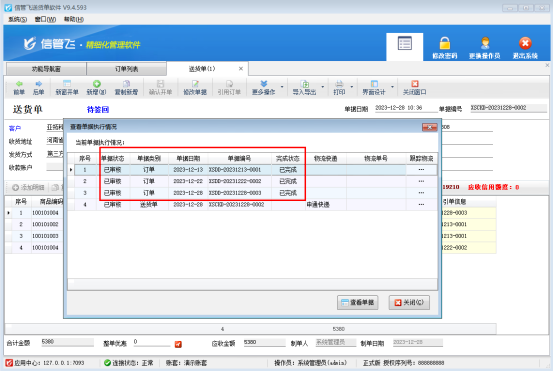
Task: Click the 关闭(C) button in dialog
Action: point(409,303)
